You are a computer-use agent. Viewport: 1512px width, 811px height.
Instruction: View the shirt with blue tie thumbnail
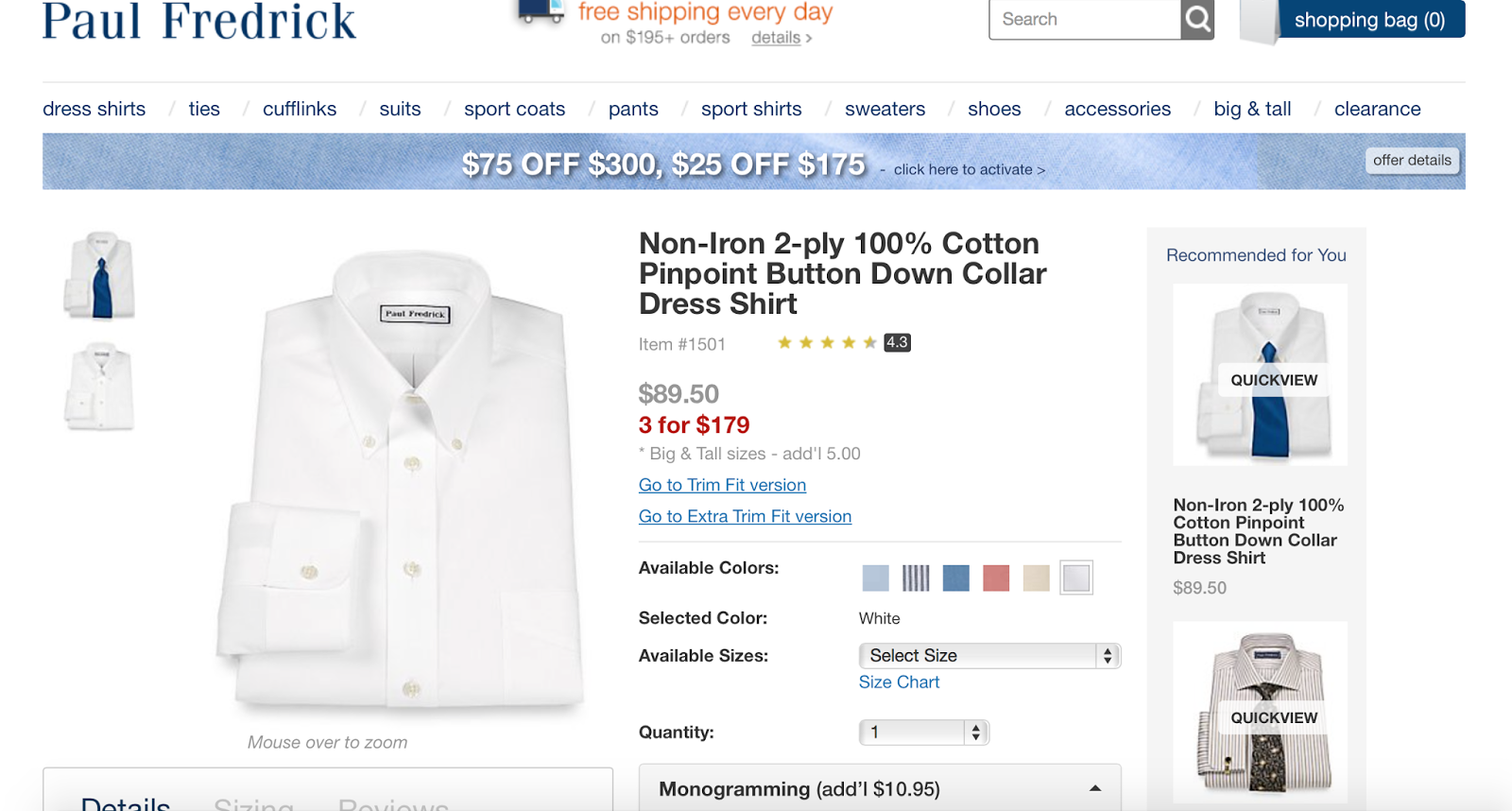(100, 276)
